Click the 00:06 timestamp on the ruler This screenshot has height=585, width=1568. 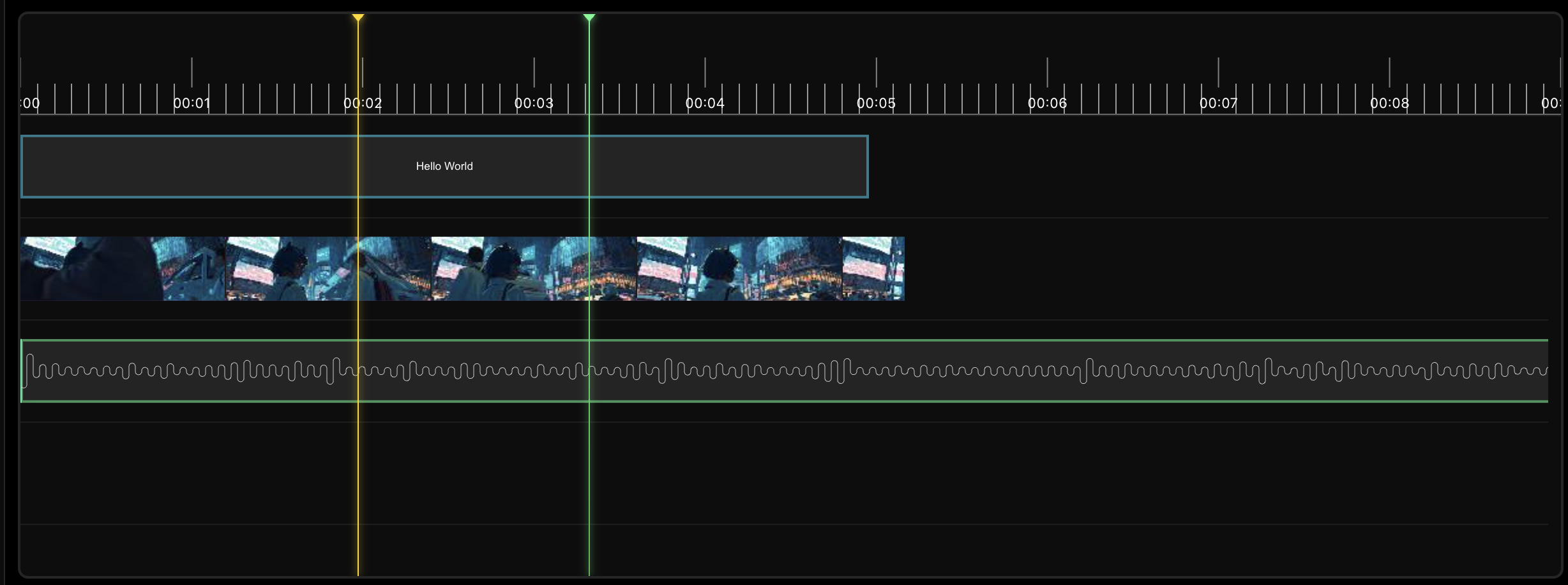click(1048, 103)
